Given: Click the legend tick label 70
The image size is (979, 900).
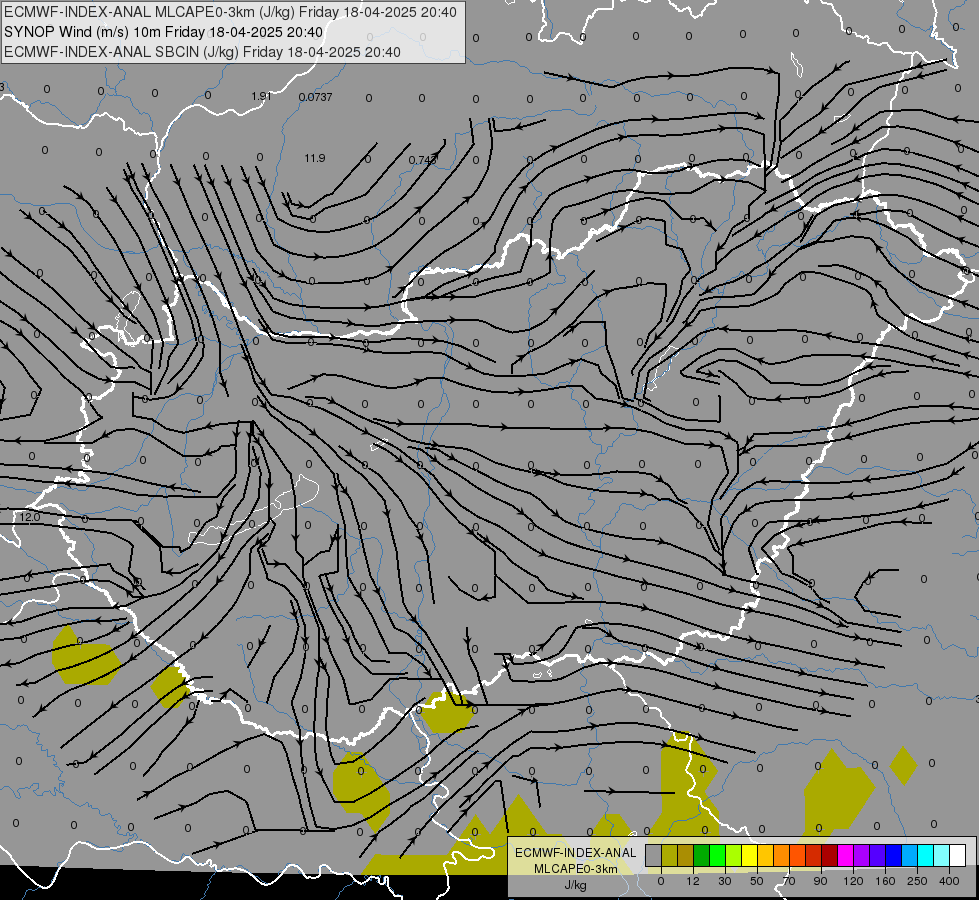Looking at the screenshot, I should pyautogui.click(x=789, y=881).
